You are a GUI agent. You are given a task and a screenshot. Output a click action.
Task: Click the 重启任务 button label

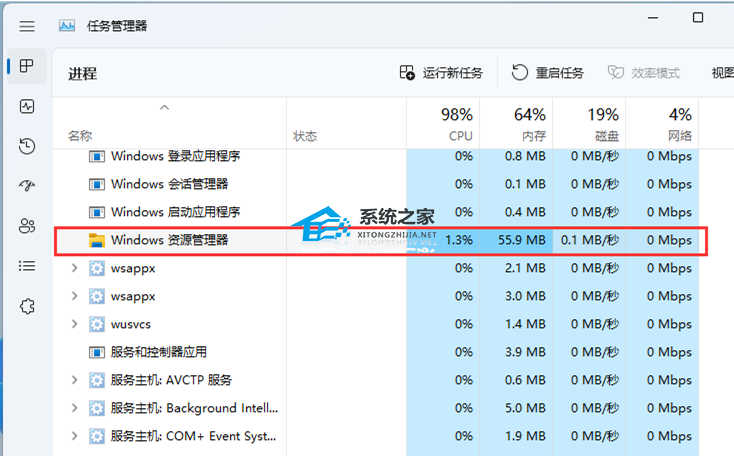click(x=559, y=73)
